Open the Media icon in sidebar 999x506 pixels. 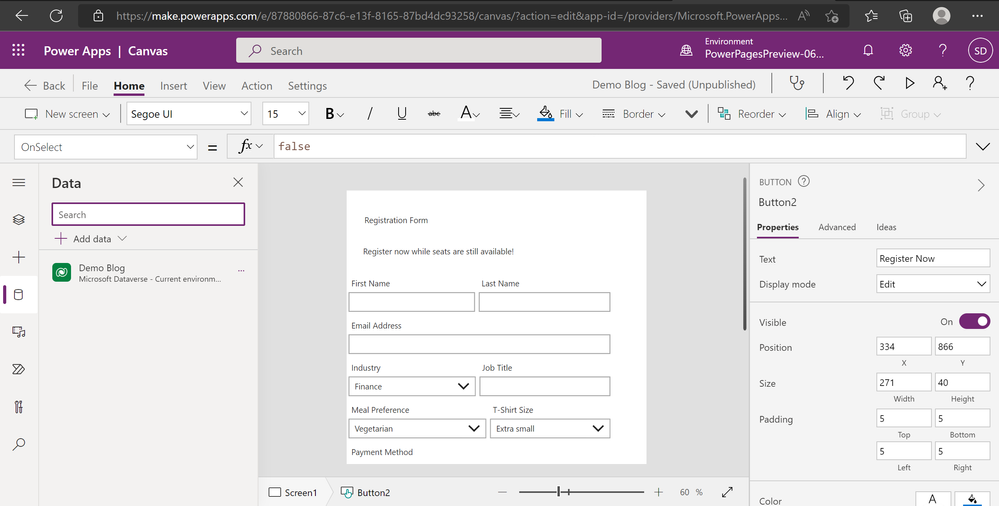point(18,332)
